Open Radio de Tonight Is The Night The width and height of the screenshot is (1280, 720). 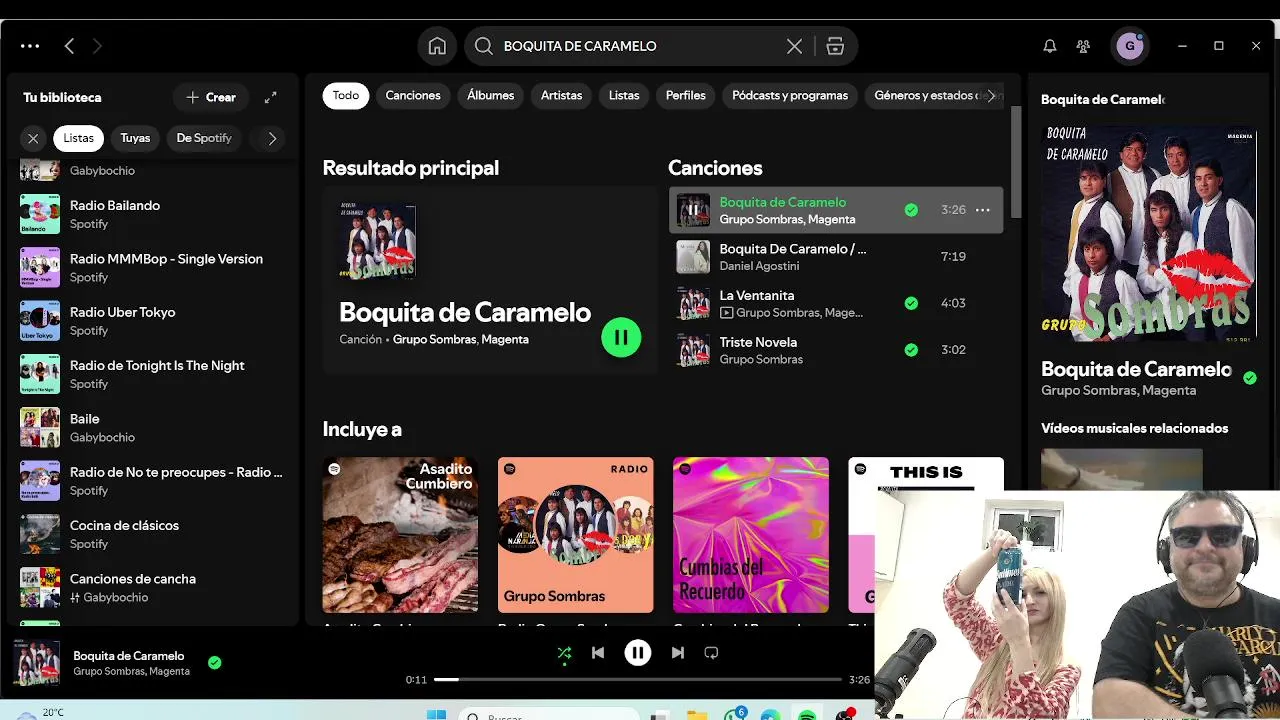click(x=152, y=374)
